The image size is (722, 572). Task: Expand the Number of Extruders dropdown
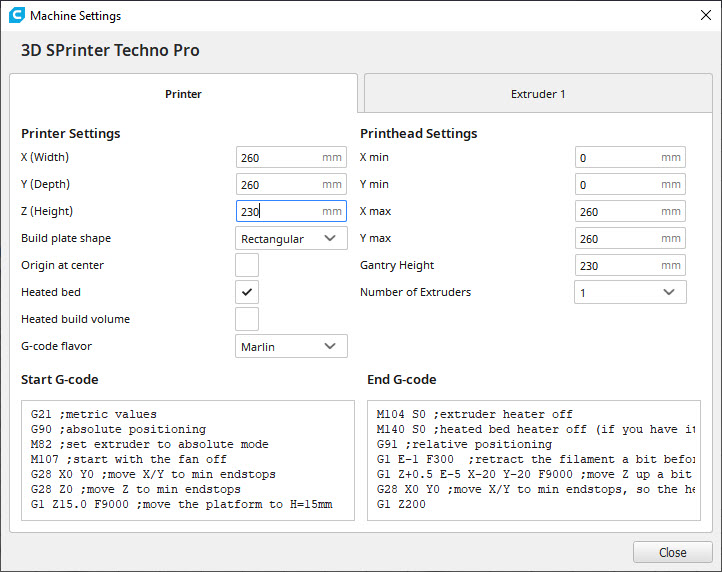(x=630, y=292)
